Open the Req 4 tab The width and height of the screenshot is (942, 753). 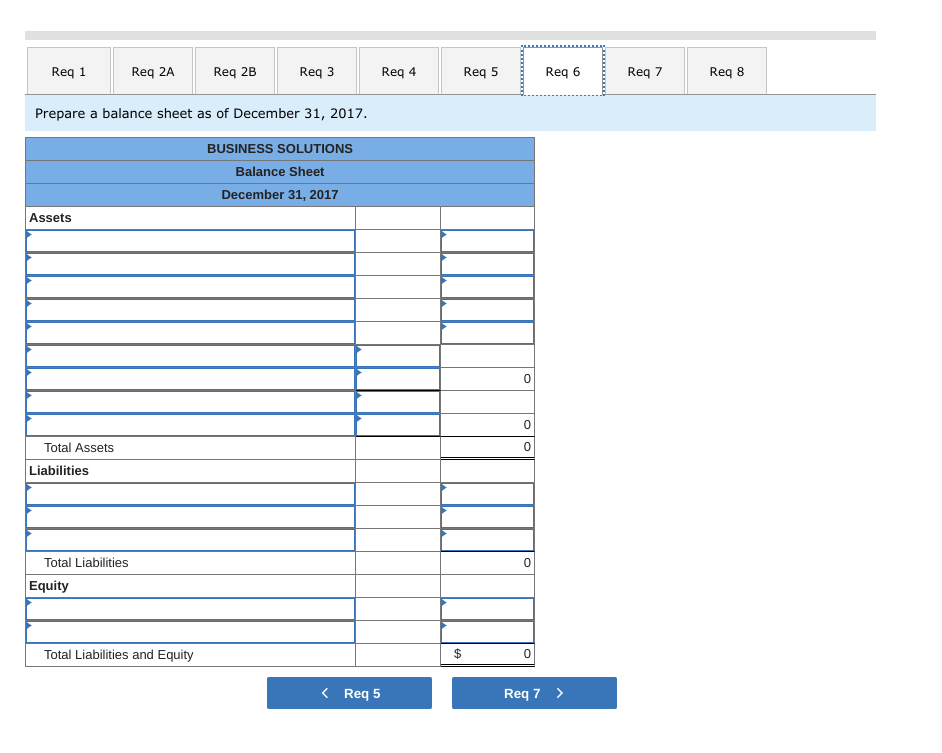[398, 70]
